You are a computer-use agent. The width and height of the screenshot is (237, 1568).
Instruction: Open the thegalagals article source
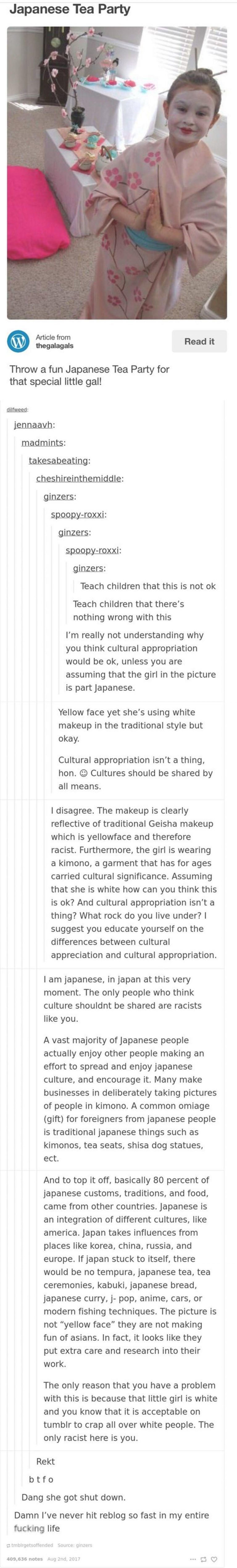click(54, 345)
